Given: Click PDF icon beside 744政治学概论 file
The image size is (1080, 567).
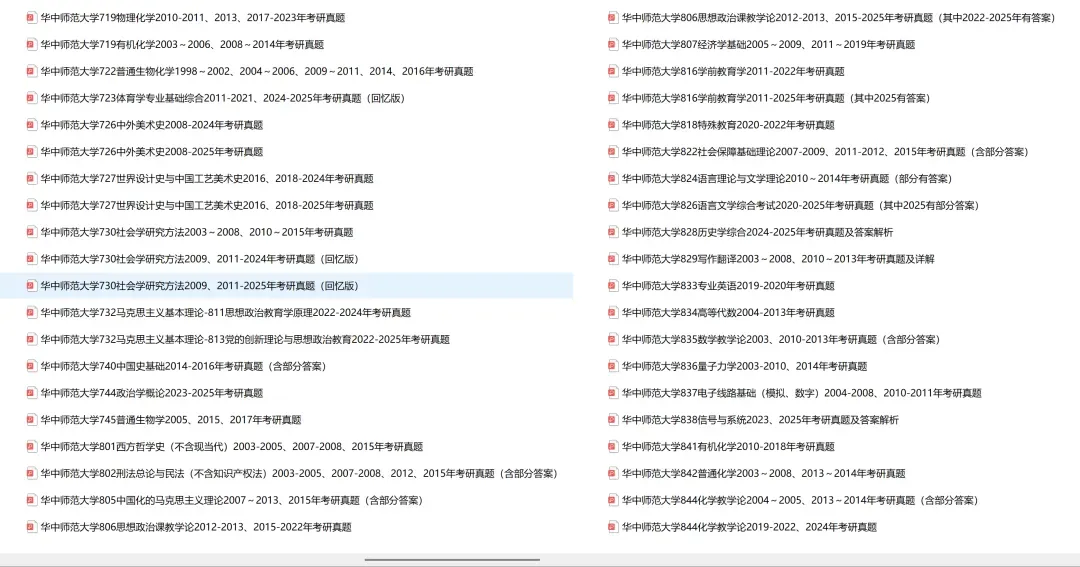Looking at the screenshot, I should pyautogui.click(x=31, y=393).
